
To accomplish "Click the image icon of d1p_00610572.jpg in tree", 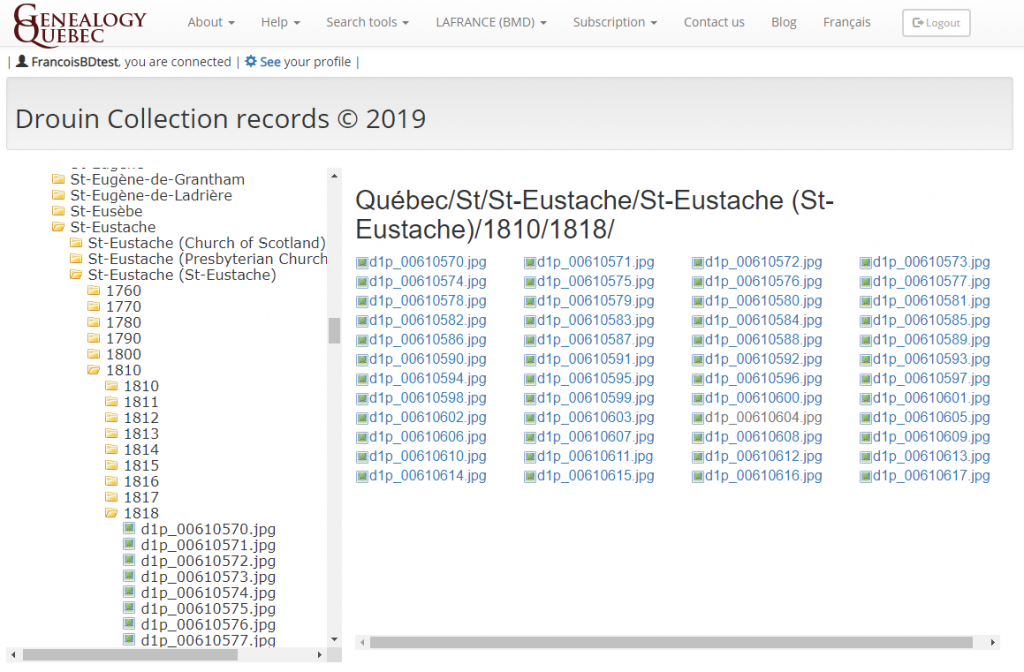I will click(x=129, y=560).
